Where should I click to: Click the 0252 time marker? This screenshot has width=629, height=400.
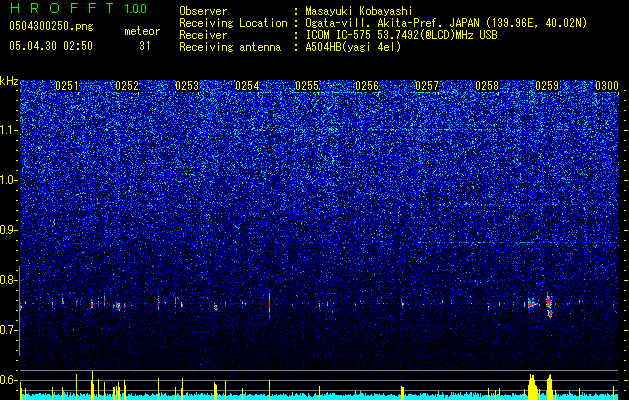click(127, 86)
